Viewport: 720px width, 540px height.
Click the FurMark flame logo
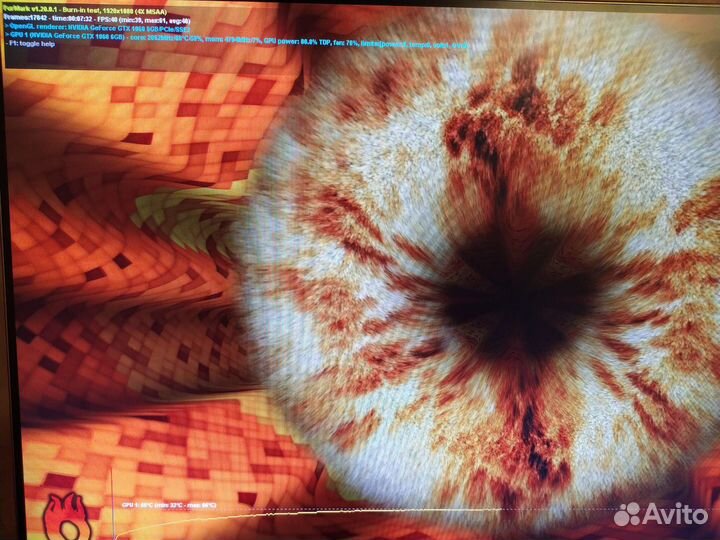64,512
